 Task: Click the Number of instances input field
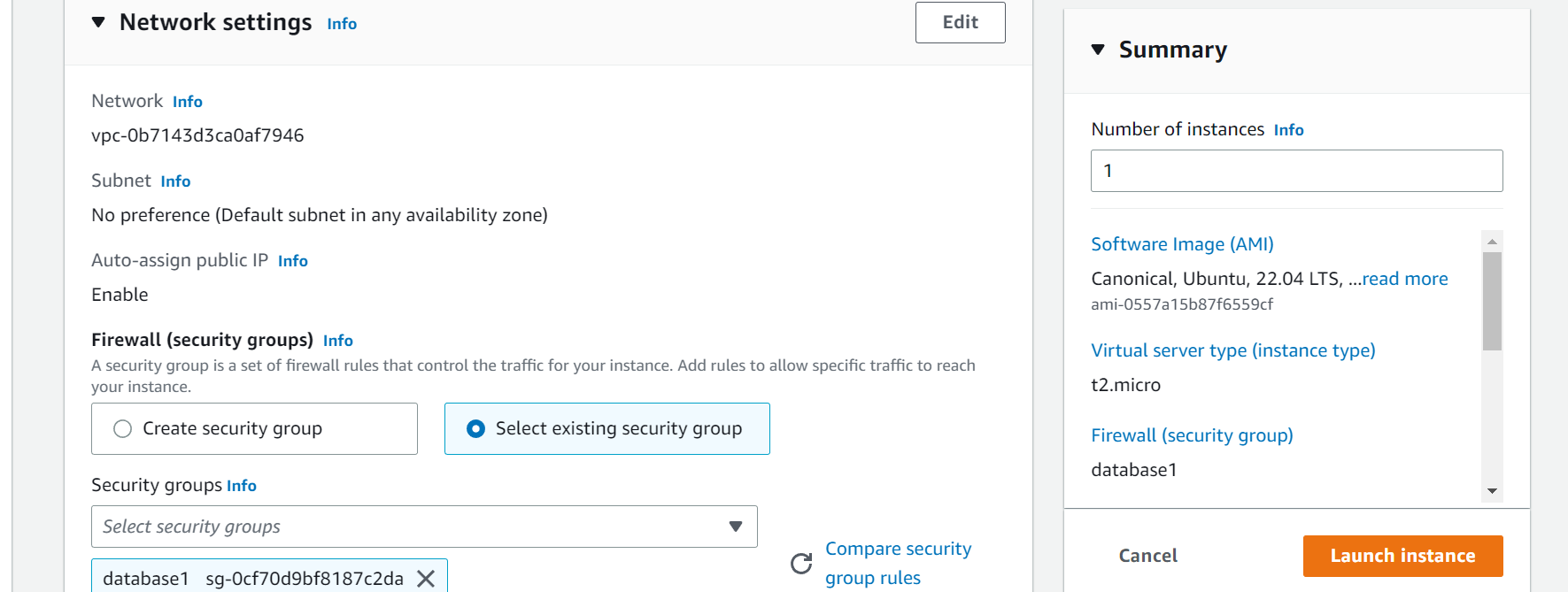coord(1296,171)
